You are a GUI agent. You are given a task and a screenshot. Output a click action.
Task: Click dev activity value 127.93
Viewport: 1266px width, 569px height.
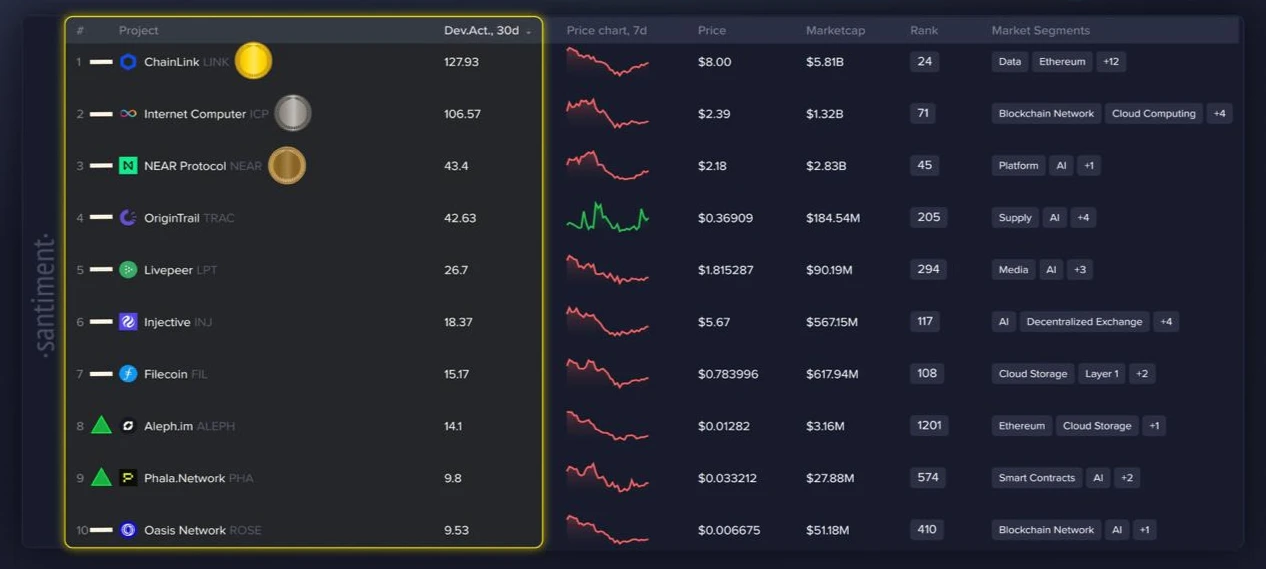tap(461, 62)
